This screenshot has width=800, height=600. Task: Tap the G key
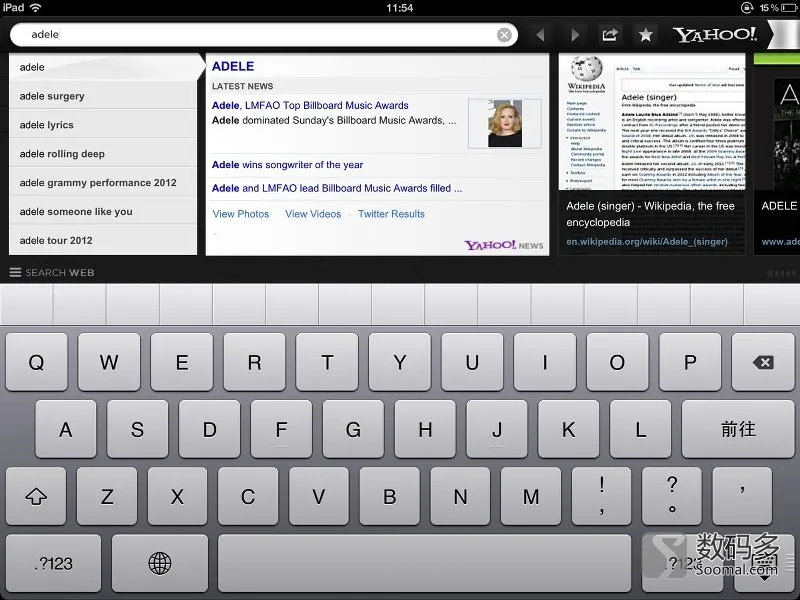[353, 429]
